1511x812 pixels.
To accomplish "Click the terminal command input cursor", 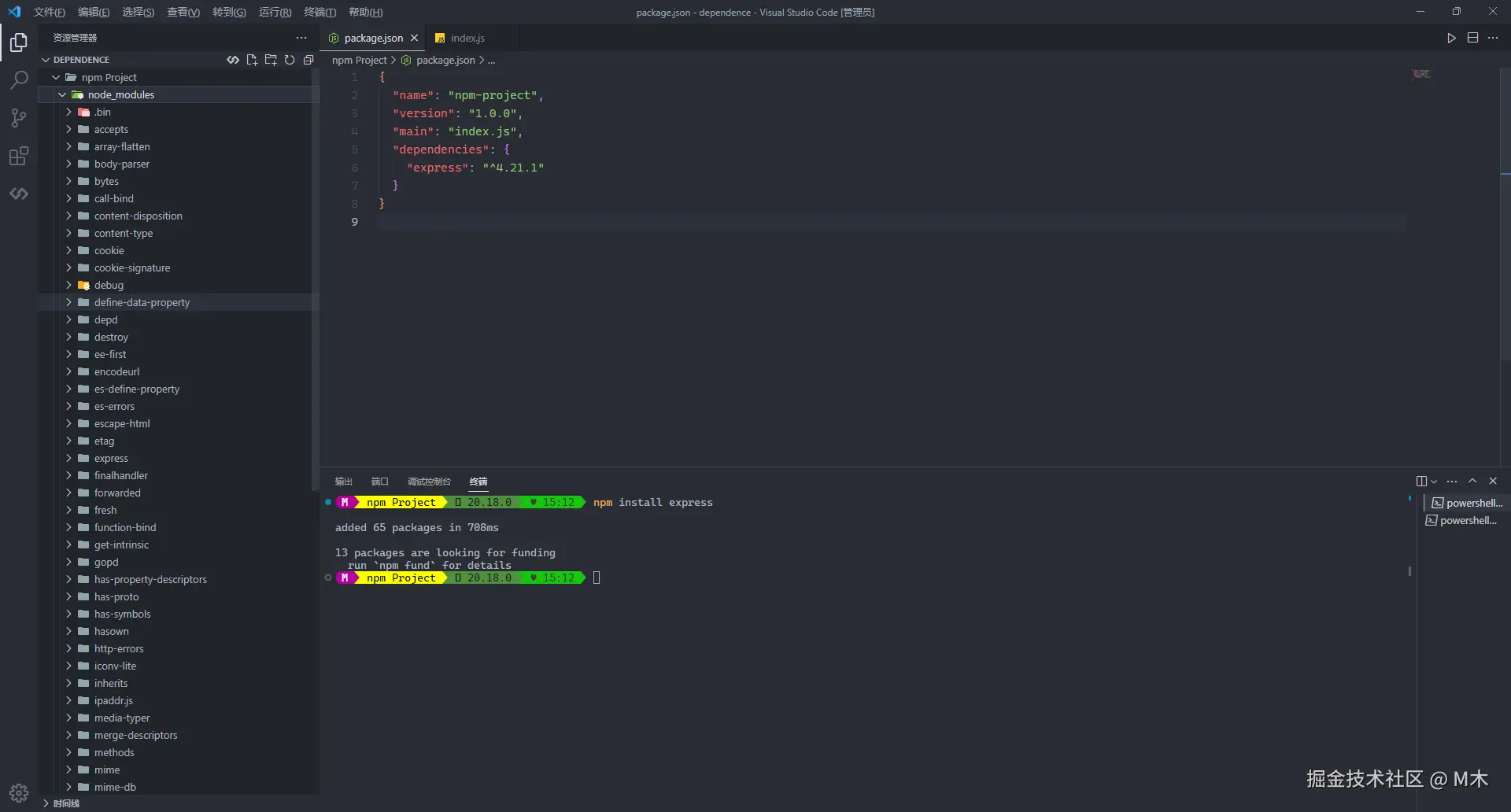I will tap(597, 578).
